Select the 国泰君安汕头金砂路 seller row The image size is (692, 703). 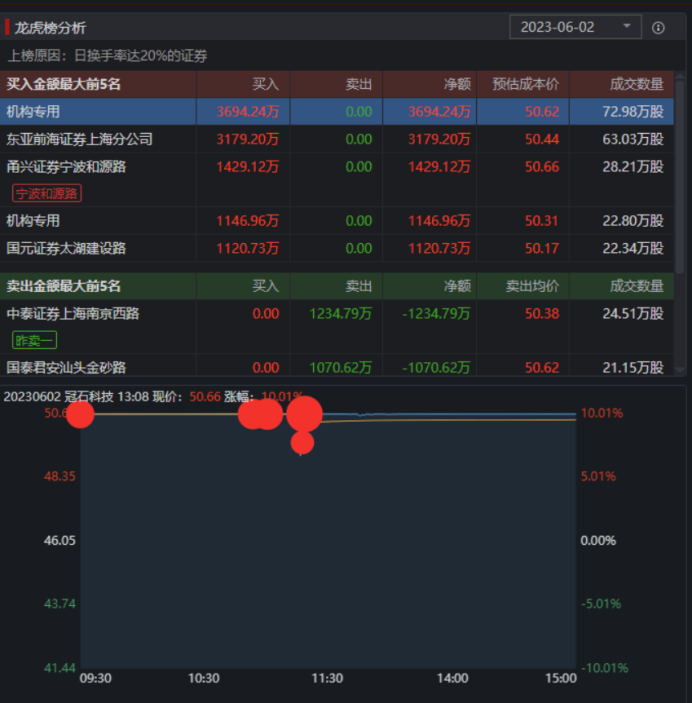[337, 366]
